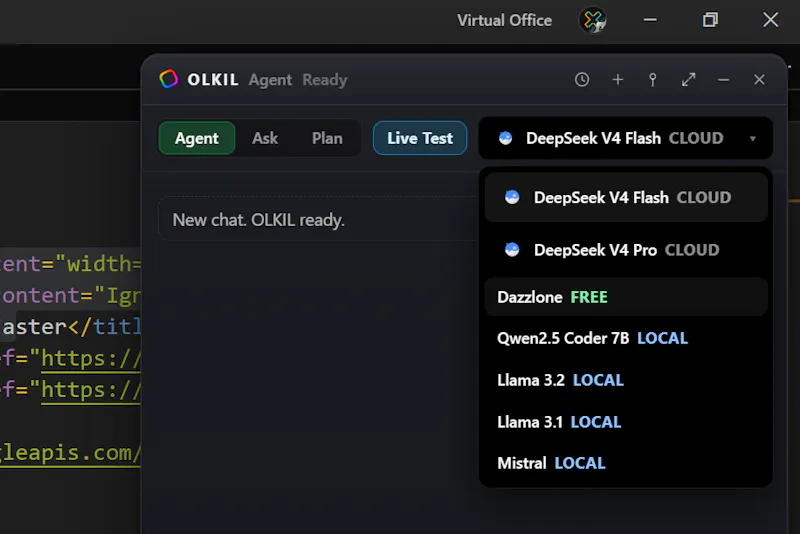Switch to Ask mode
The height and width of the screenshot is (534, 800).
pyautogui.click(x=265, y=138)
